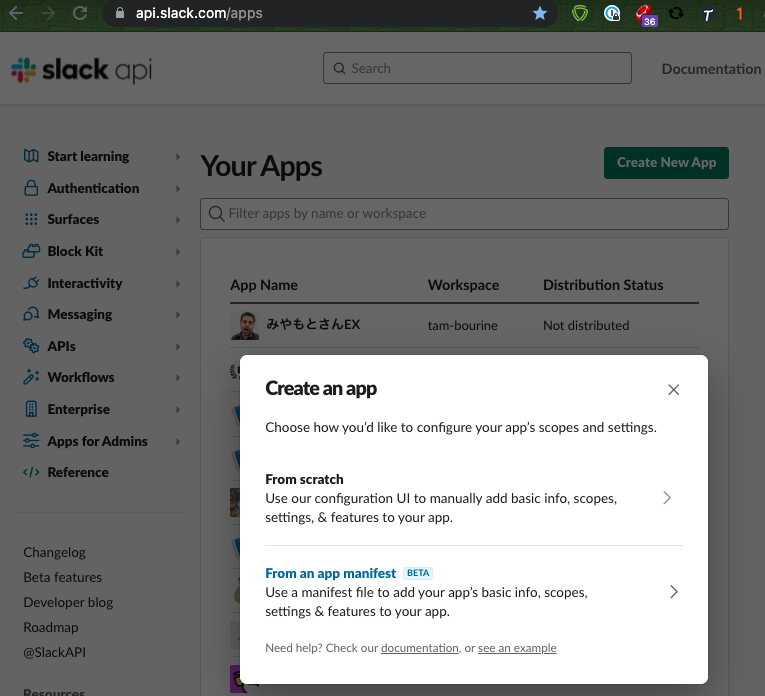Screen dimensions: 765x696
Task: Click the Enterprise building icon
Action: pyautogui.click(x=31, y=409)
